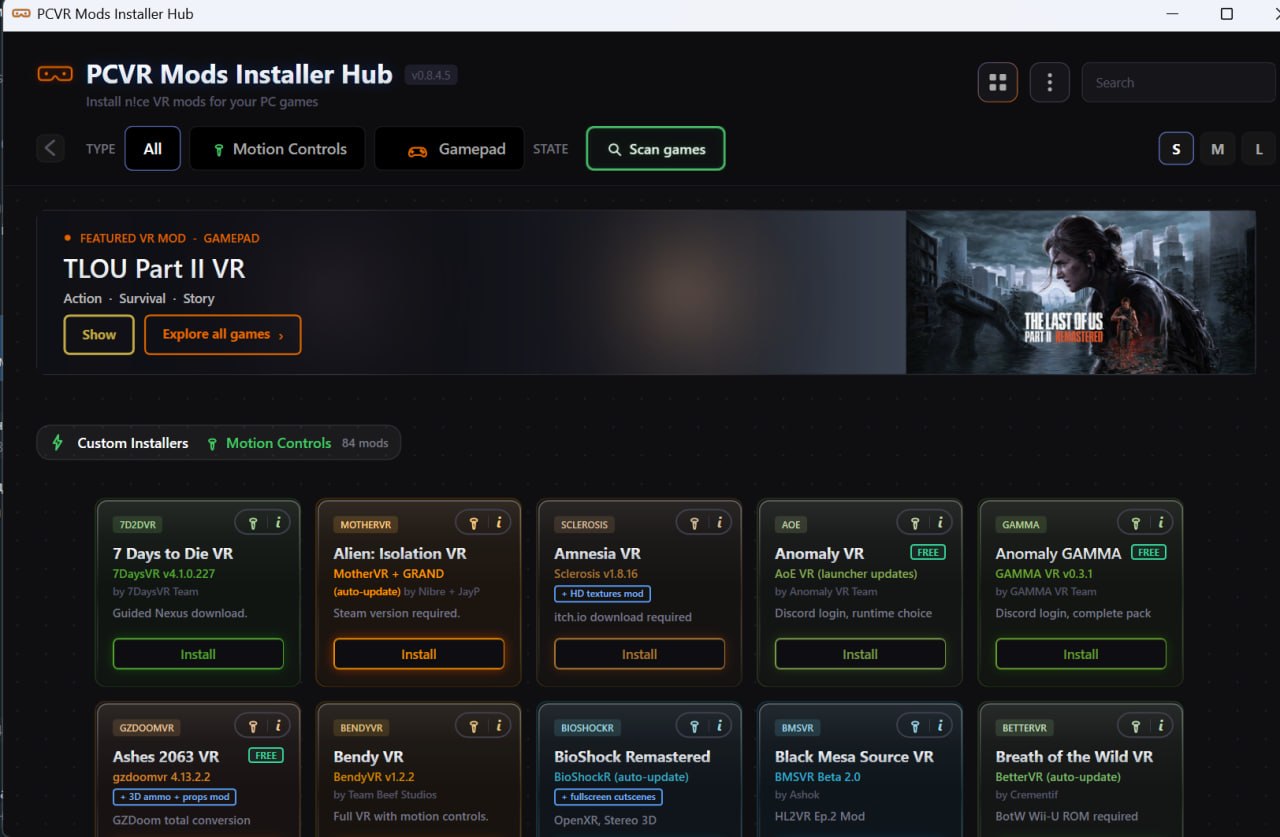Click the motion controller icon on Anomaly VR
This screenshot has width=1280, height=837.
tap(915, 522)
